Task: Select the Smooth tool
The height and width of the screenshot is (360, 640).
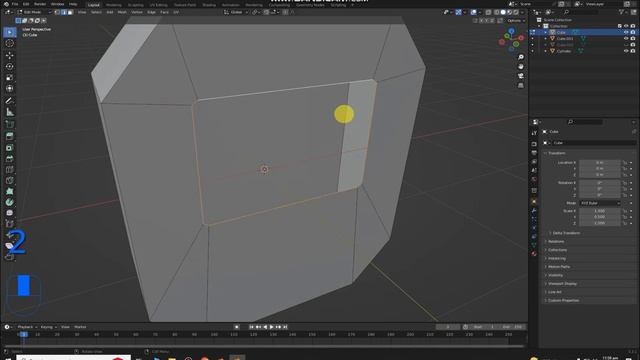Action: tap(9, 213)
